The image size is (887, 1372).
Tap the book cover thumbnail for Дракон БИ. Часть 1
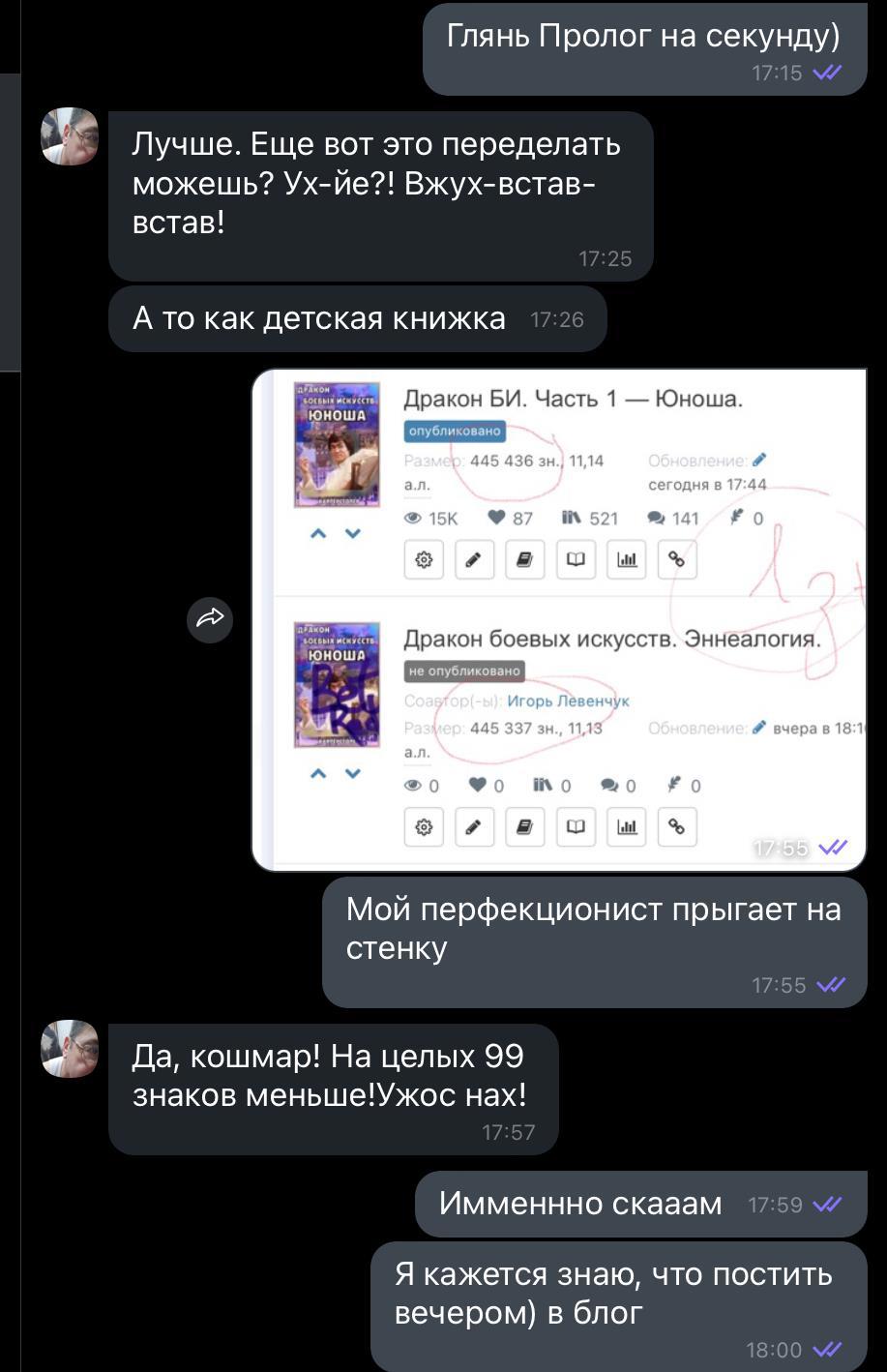tap(337, 445)
